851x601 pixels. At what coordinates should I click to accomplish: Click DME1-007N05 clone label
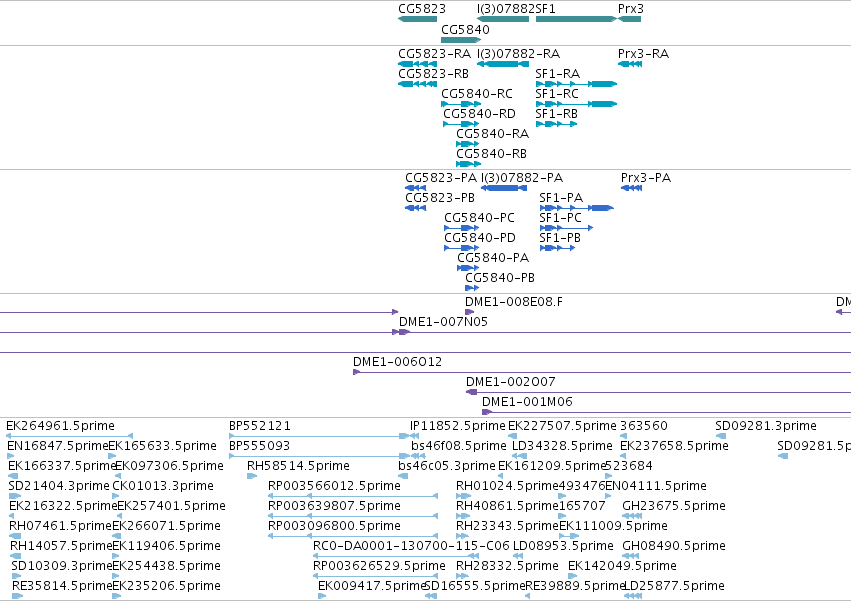pyautogui.click(x=443, y=322)
